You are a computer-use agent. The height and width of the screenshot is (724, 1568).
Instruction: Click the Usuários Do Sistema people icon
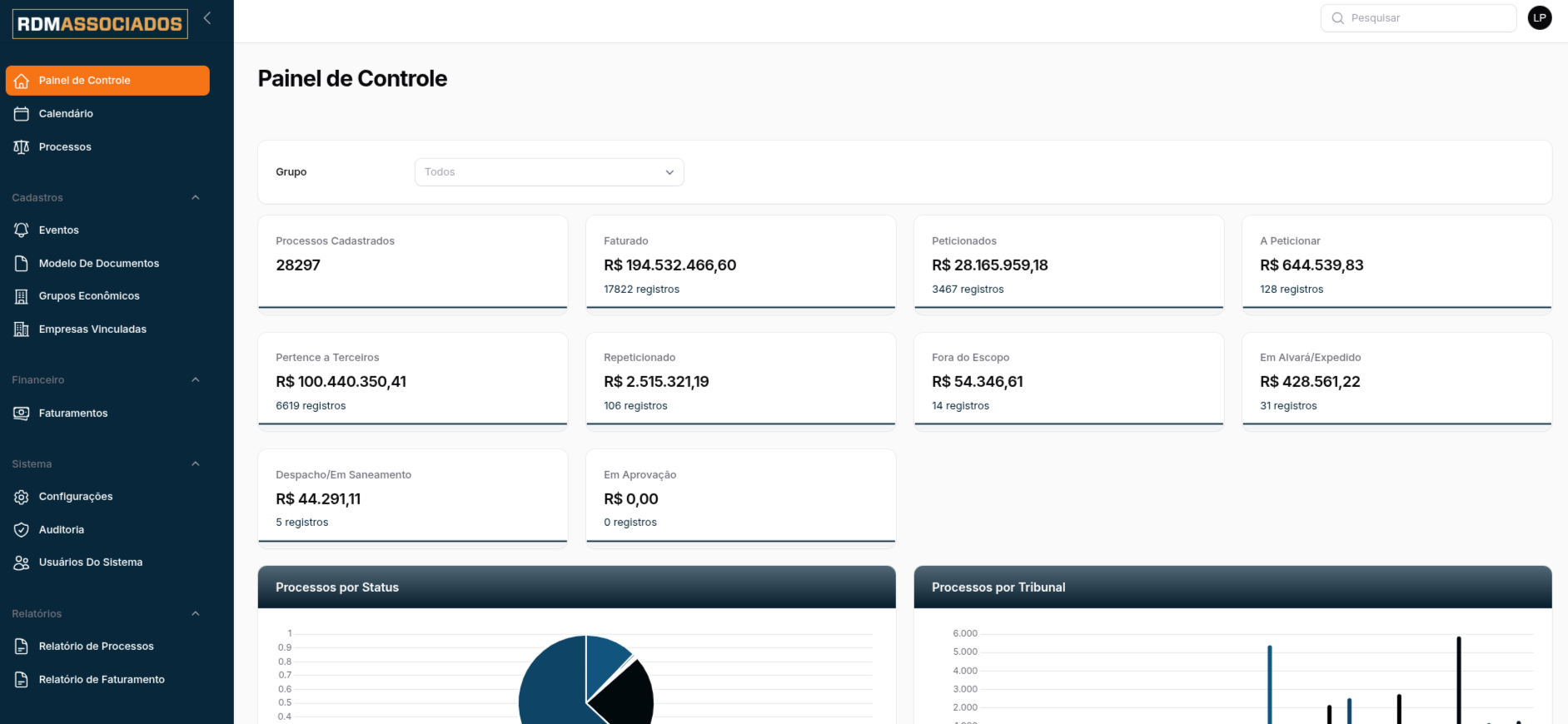(x=22, y=563)
